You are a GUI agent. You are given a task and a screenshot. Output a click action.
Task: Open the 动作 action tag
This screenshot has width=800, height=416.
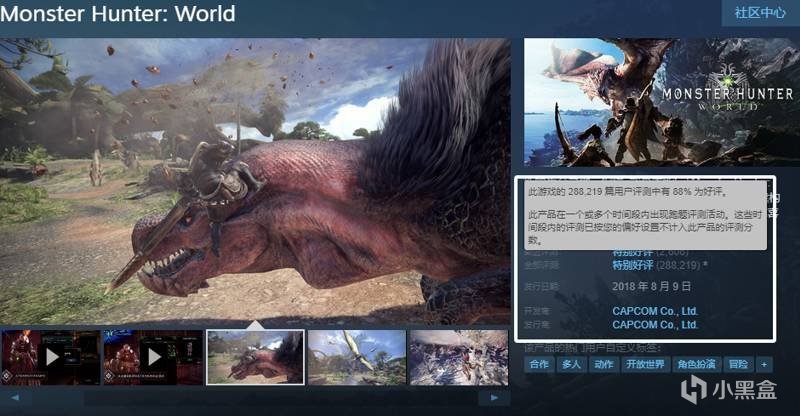point(604,364)
